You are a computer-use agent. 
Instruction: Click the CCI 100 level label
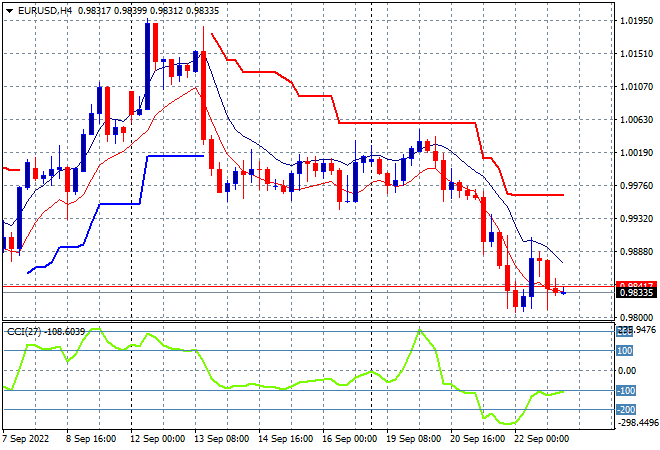pyautogui.click(x=625, y=351)
